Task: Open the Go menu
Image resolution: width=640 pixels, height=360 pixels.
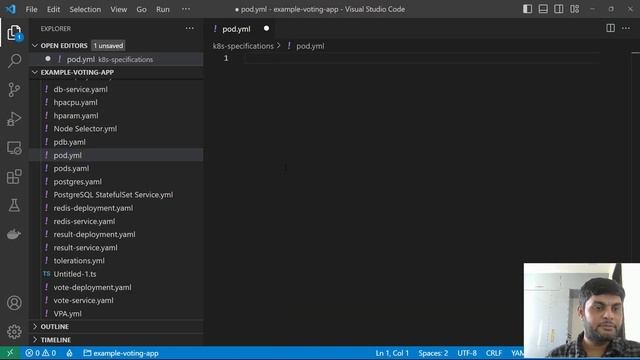Action: pyautogui.click(x=141, y=9)
